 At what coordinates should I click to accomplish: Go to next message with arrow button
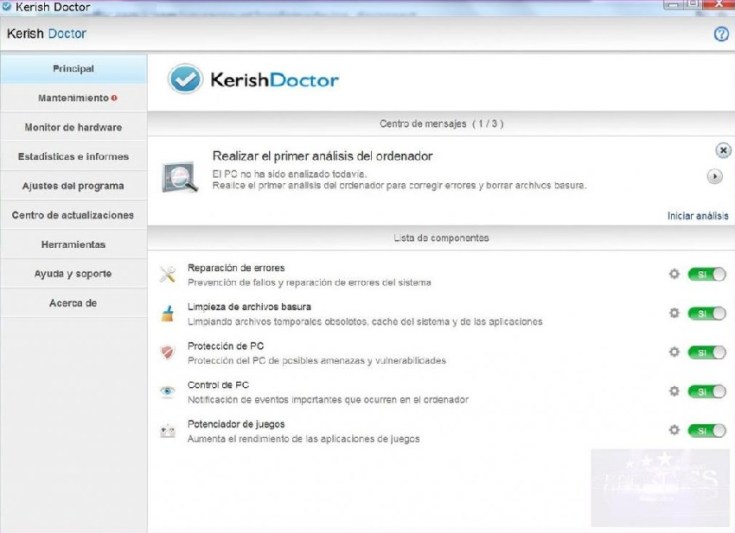(x=714, y=177)
